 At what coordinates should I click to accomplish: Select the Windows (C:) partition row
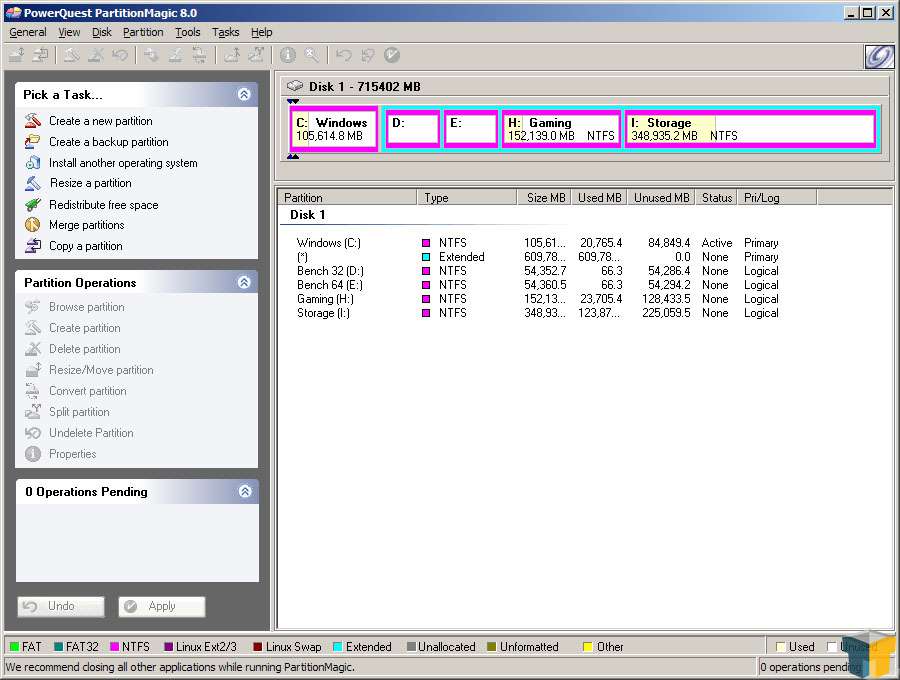(x=537, y=243)
